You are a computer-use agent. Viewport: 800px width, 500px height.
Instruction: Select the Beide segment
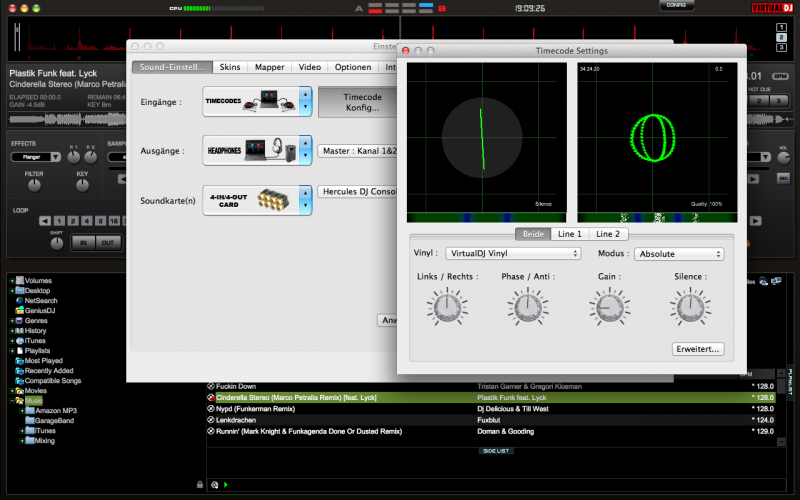(533, 234)
